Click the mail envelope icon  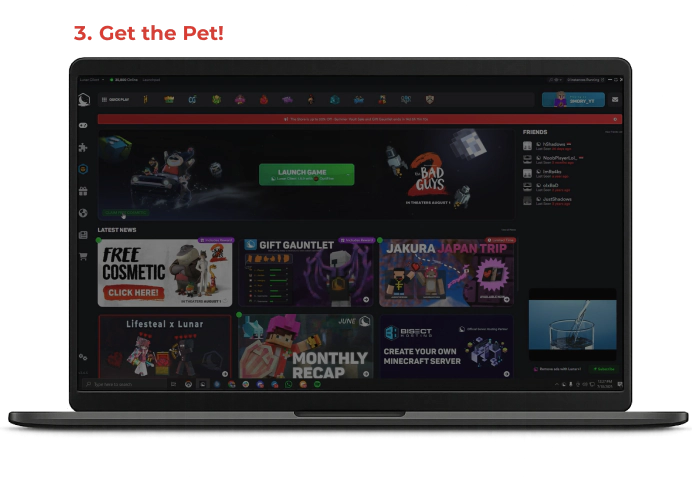[615, 100]
